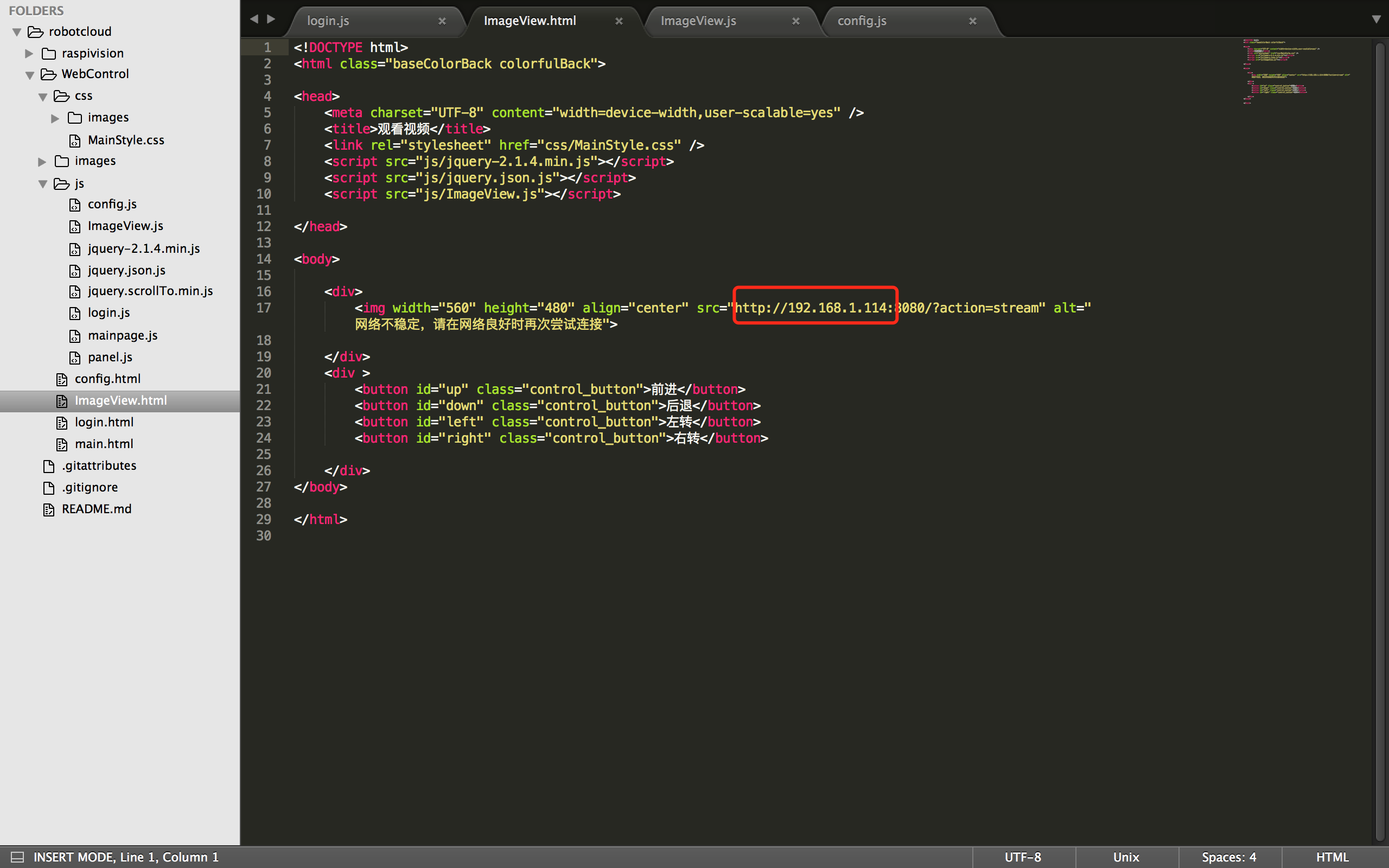The width and height of the screenshot is (1389, 868).
Task: Expand the css images subfolder
Action: [x=55, y=118]
